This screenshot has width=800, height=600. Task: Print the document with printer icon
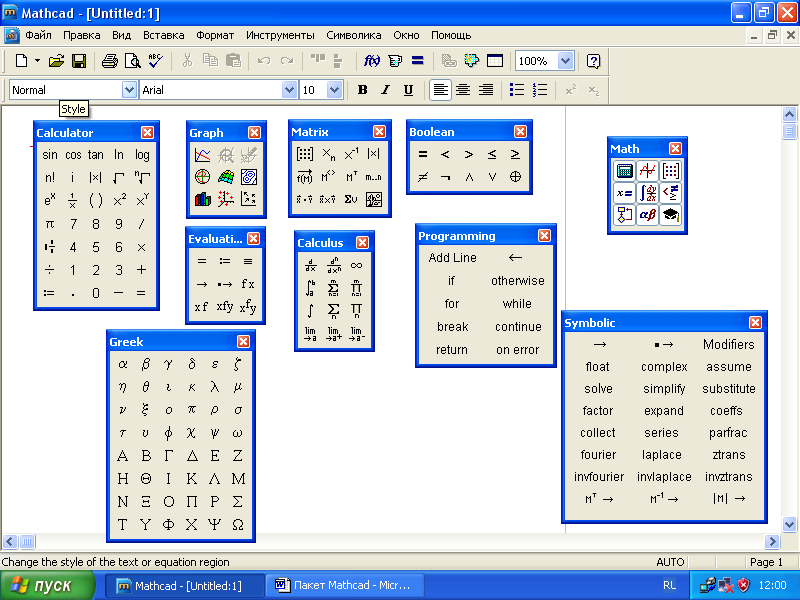tap(110, 61)
